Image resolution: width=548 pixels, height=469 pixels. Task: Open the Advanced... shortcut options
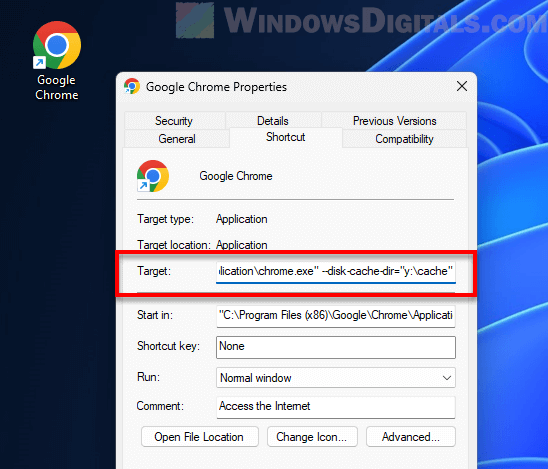[x=411, y=437]
